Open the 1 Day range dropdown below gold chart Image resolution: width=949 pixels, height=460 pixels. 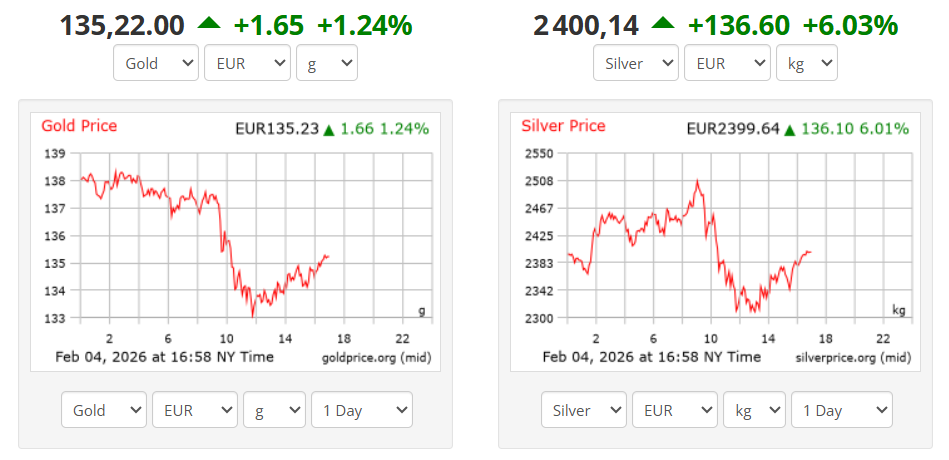point(361,410)
